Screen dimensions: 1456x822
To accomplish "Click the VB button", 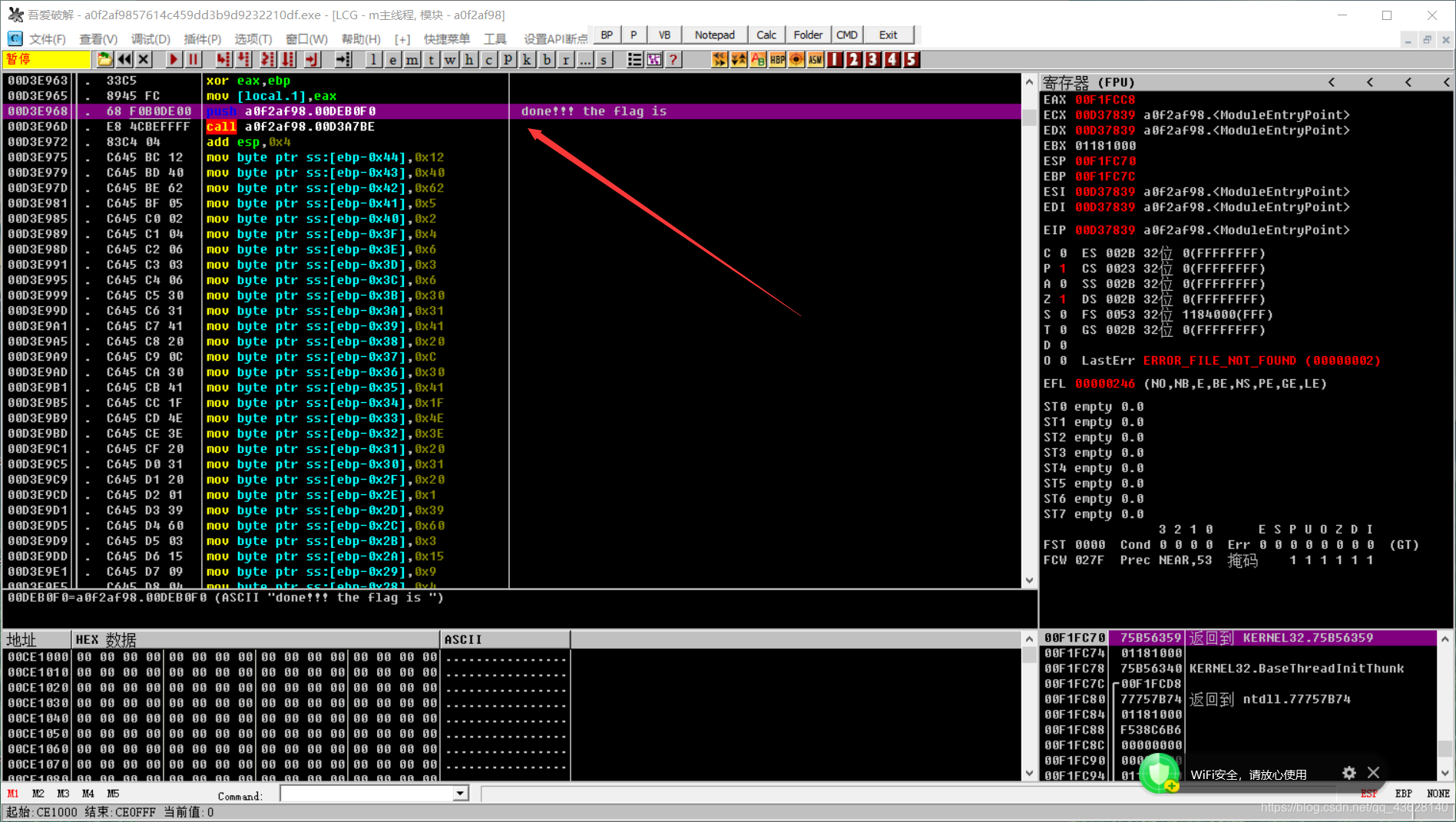I will coord(664,35).
